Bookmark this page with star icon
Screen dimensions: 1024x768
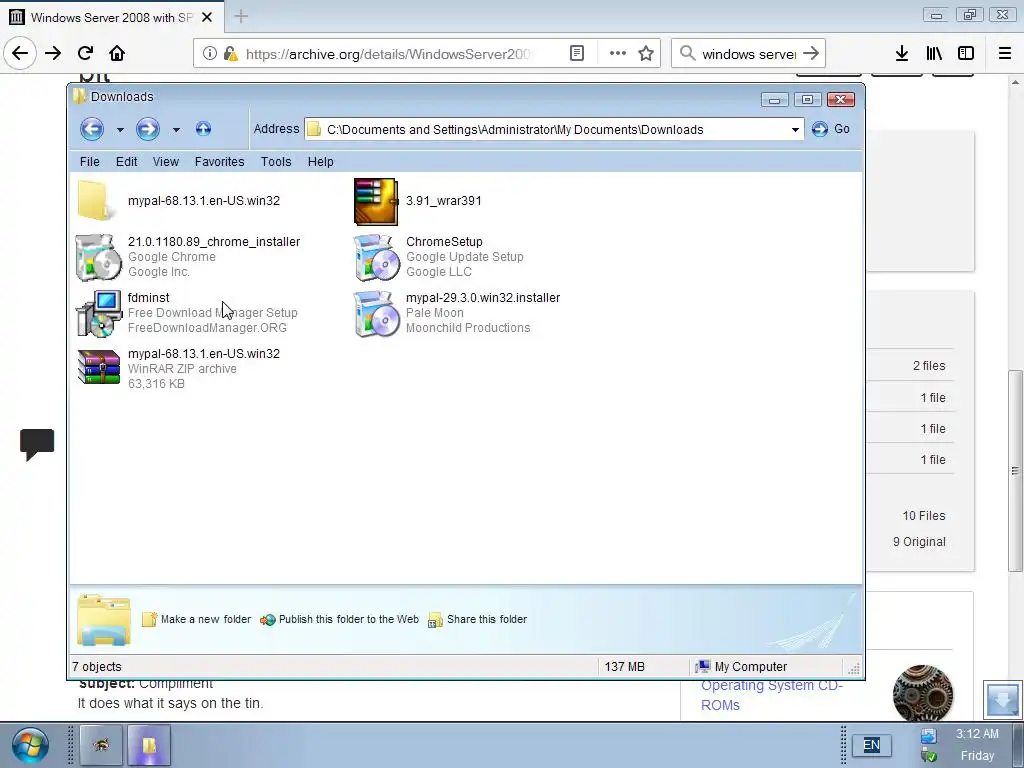[x=646, y=54]
